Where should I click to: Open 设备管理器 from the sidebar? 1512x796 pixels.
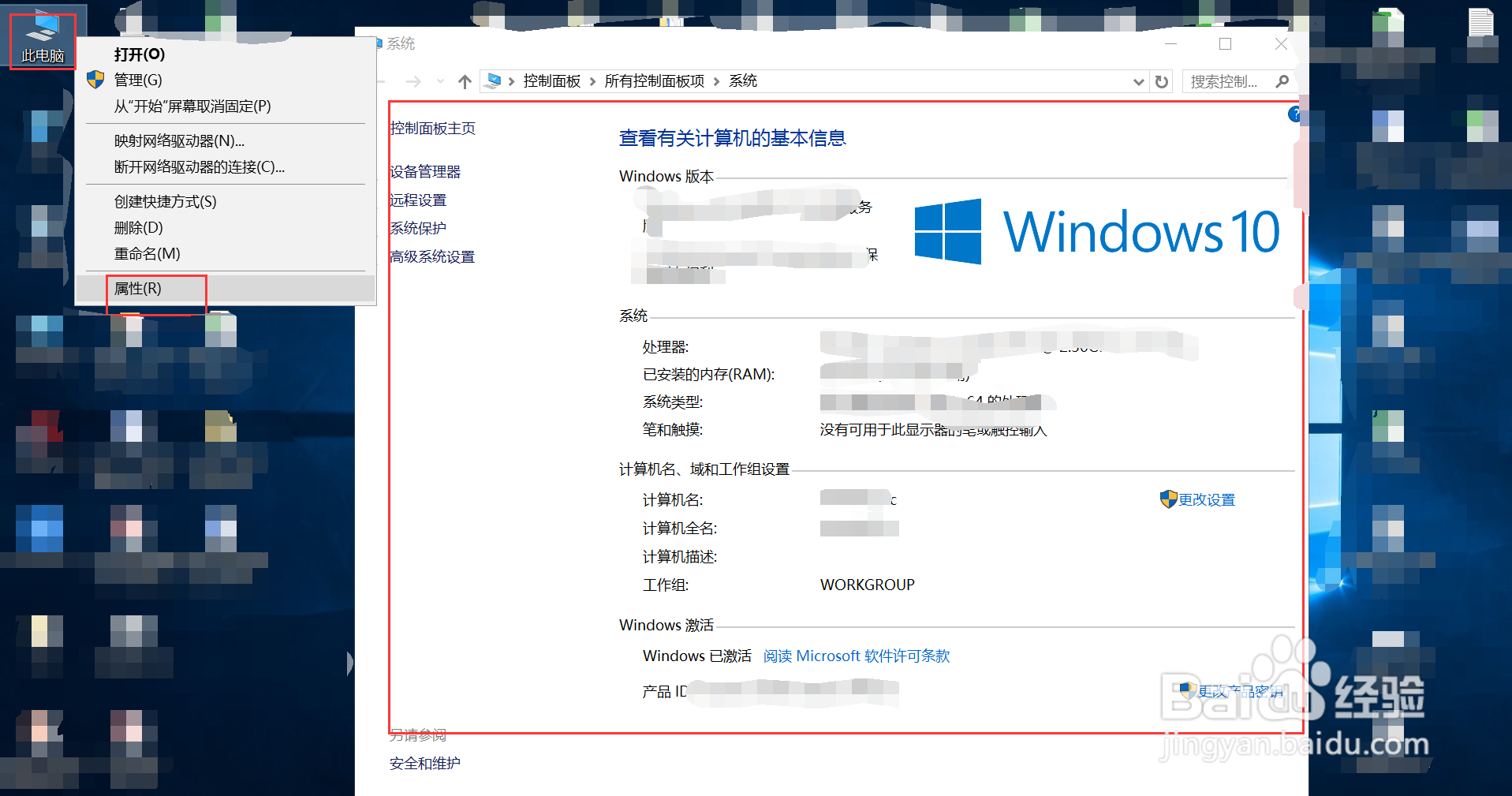coord(425,171)
